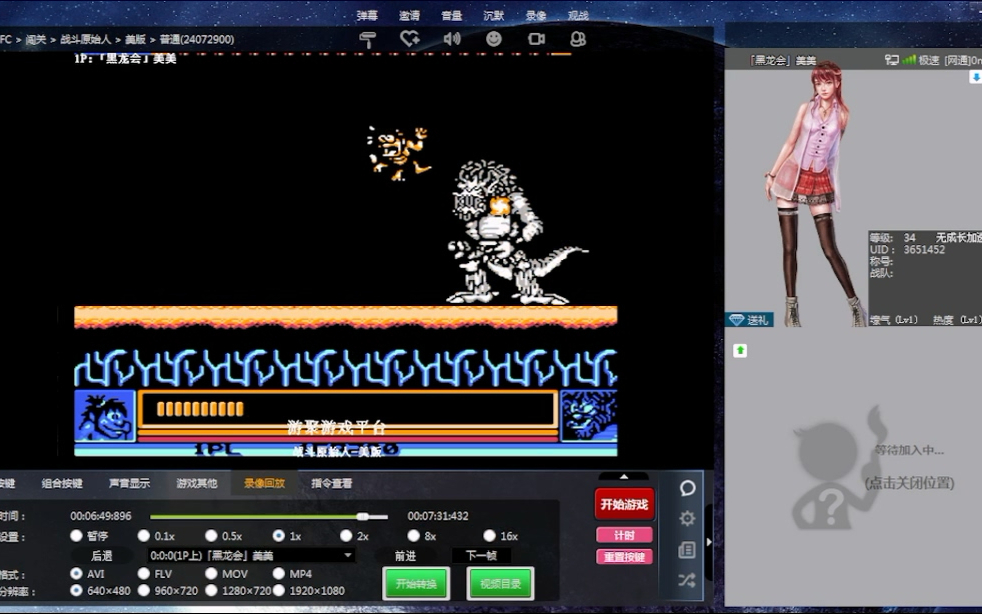Switch to the 录像回放 tab
This screenshot has height=614, width=982.
pos(264,483)
